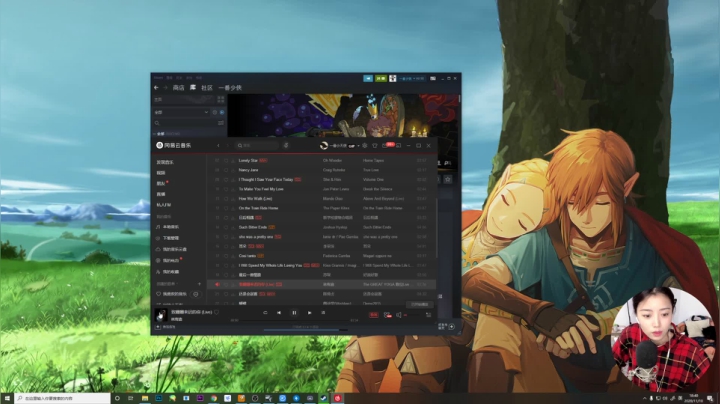Open 下载管理 in NetEase sidebar
Image resolution: width=720 pixels, height=404 pixels.
pyautogui.click(x=168, y=238)
